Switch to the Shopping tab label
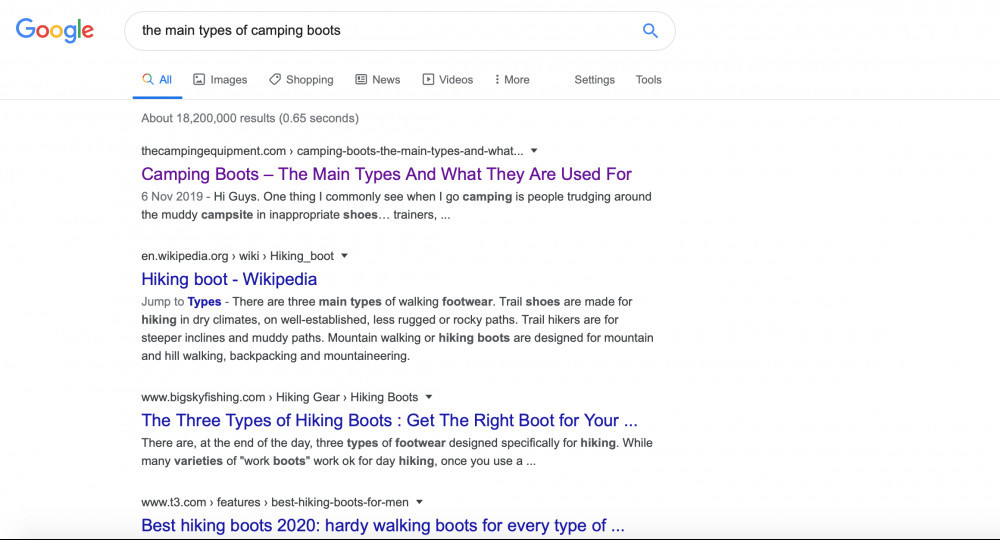Viewport: 1000px width, 540px height. click(309, 80)
